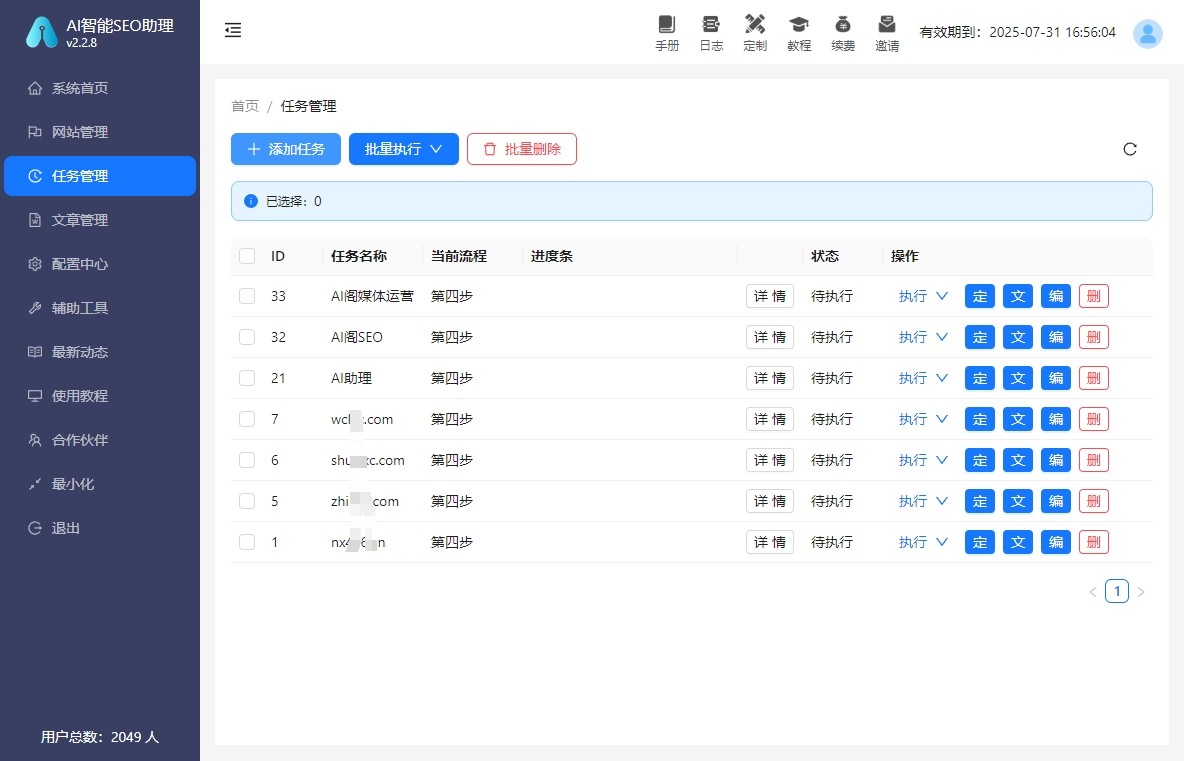
Task: Check the box for task ID 33
Action: pos(247,296)
